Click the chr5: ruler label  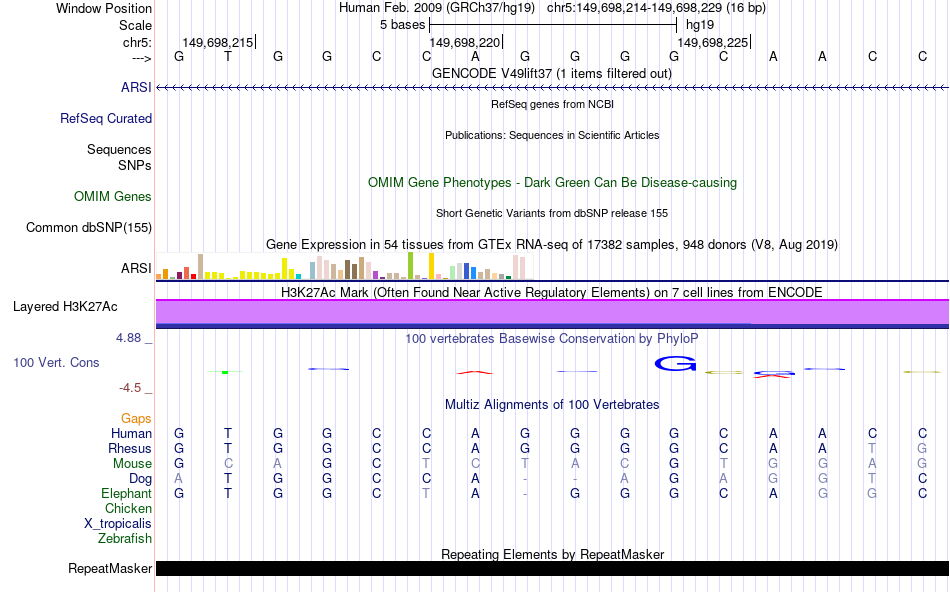click(137, 42)
